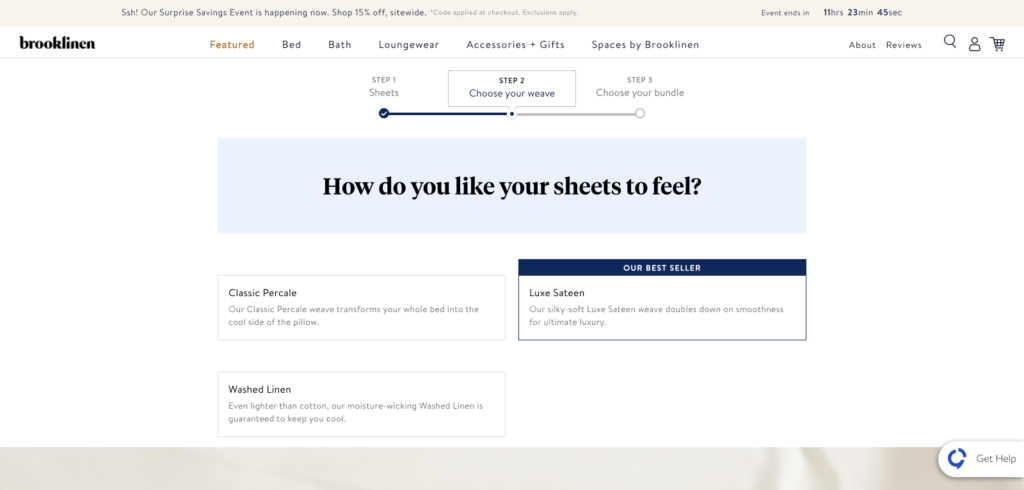Click the Step 2 progress dot
This screenshot has height=490, width=1024.
click(512, 114)
